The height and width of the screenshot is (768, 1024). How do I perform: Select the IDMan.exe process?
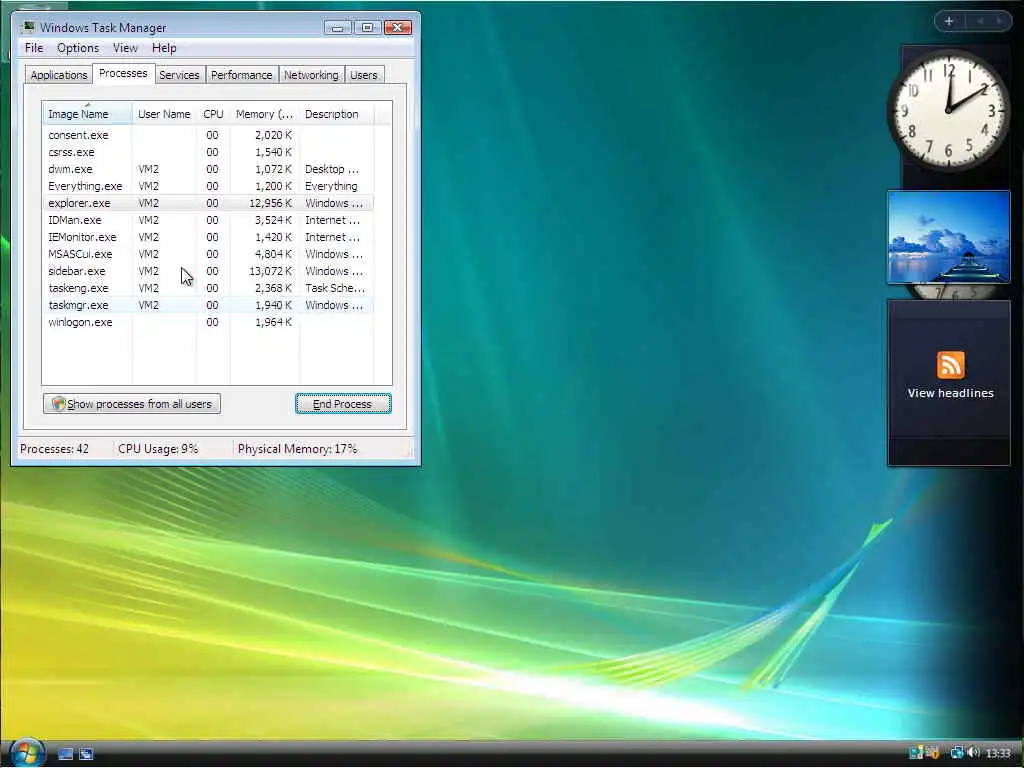(x=208, y=220)
